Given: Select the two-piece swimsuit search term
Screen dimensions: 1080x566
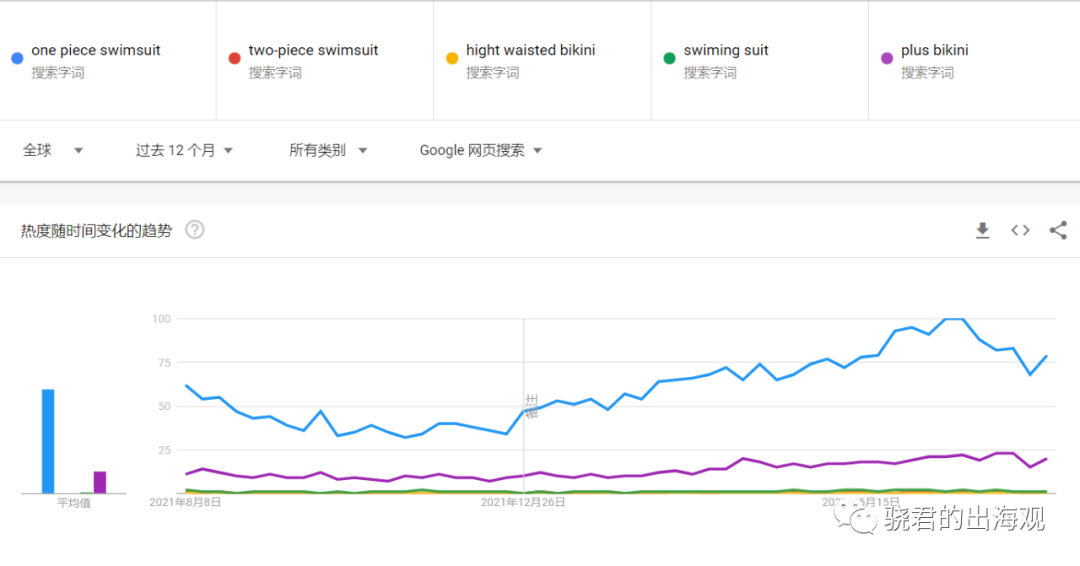Looking at the screenshot, I should (x=313, y=50).
